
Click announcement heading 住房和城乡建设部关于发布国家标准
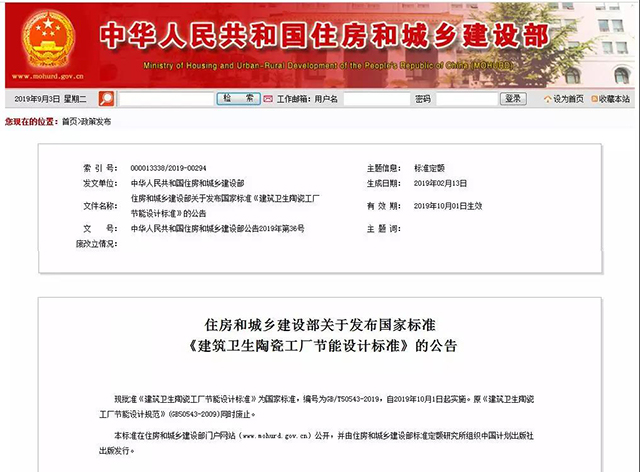(320, 325)
